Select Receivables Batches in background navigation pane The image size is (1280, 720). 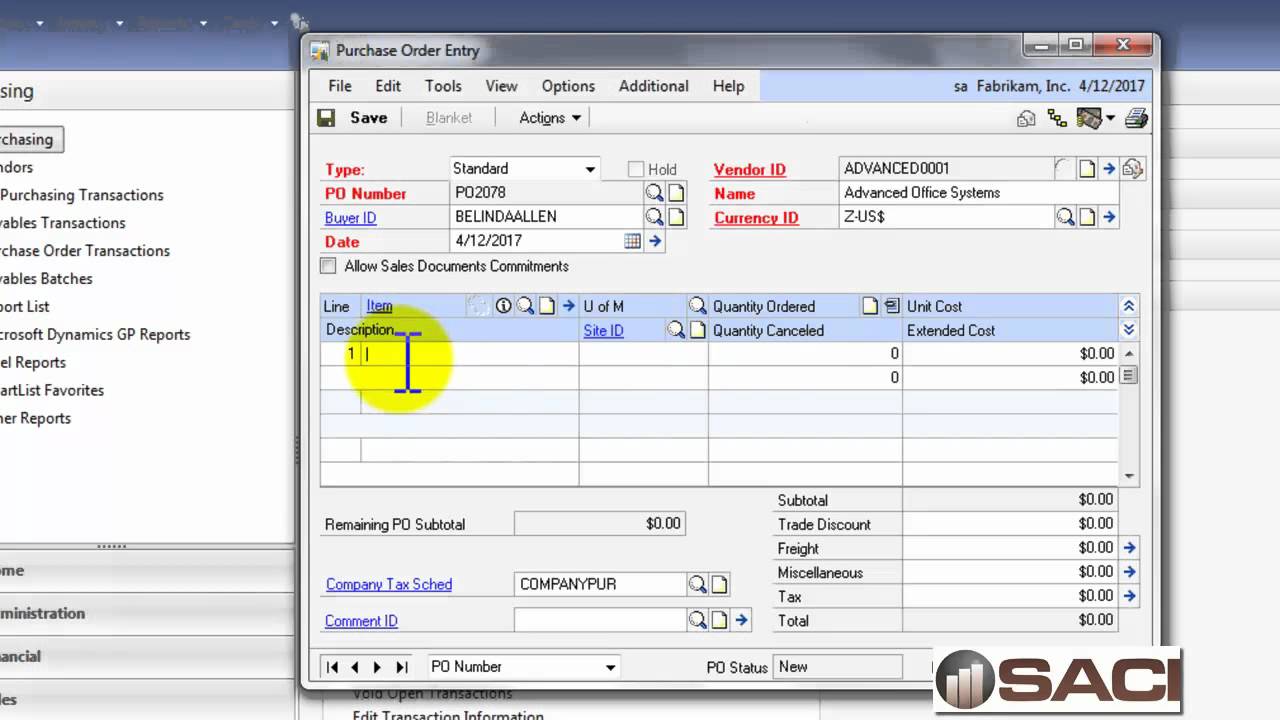[46, 279]
